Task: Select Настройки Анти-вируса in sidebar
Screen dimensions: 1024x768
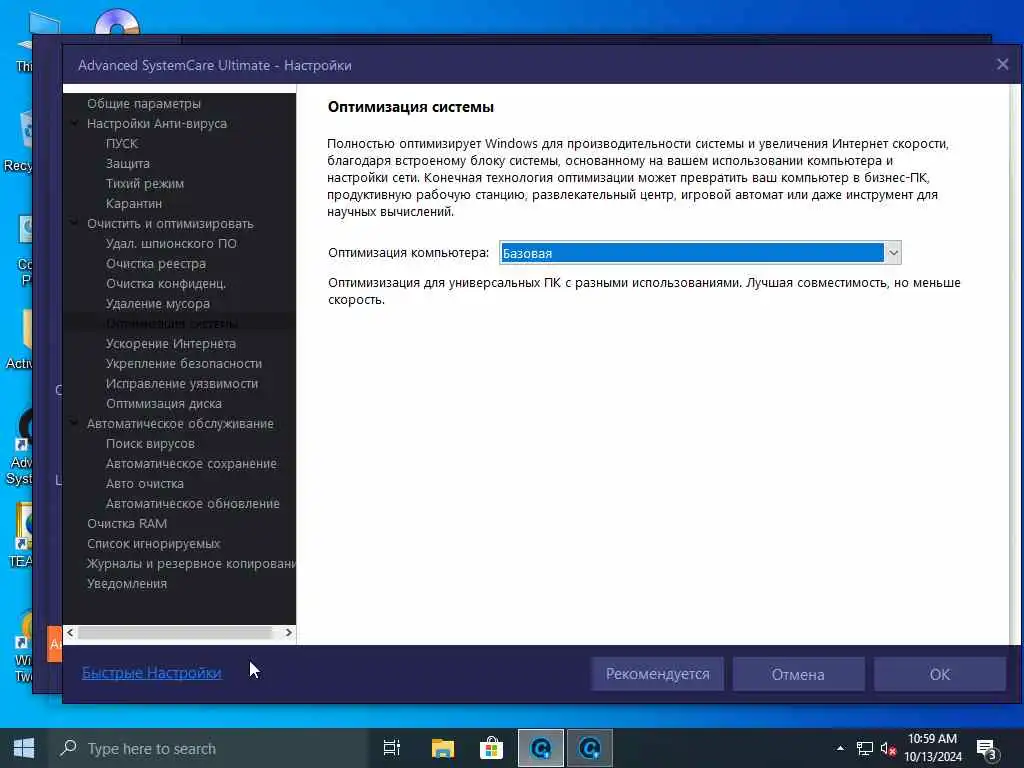Action: 157,123
